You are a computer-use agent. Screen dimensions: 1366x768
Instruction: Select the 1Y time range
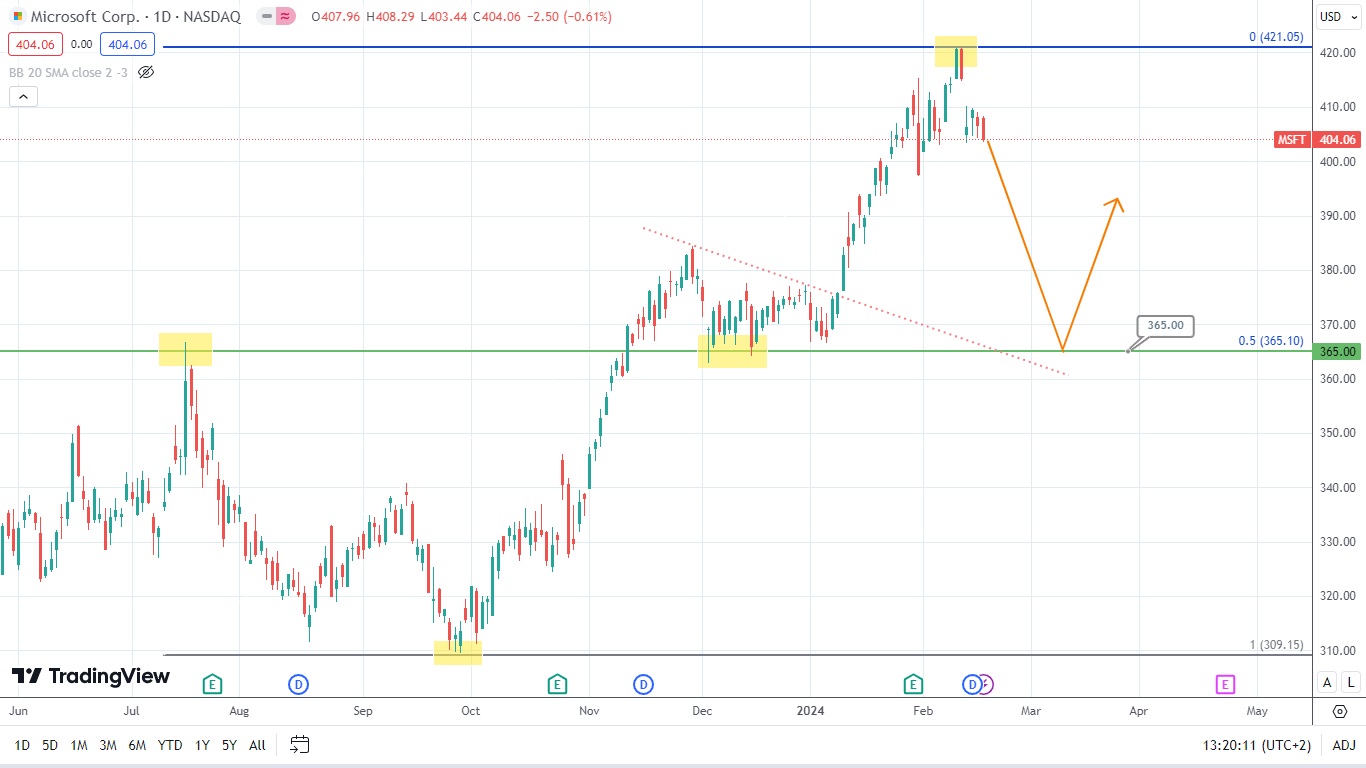point(202,745)
